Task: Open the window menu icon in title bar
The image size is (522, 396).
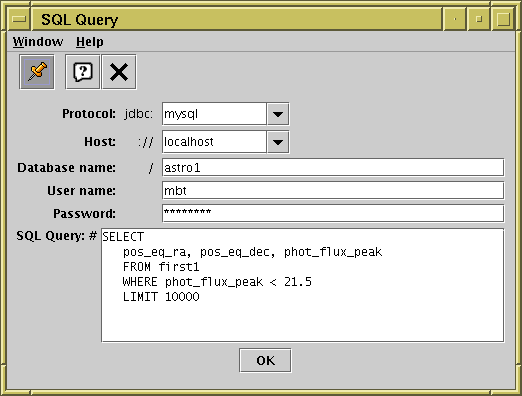Action: coord(19,19)
